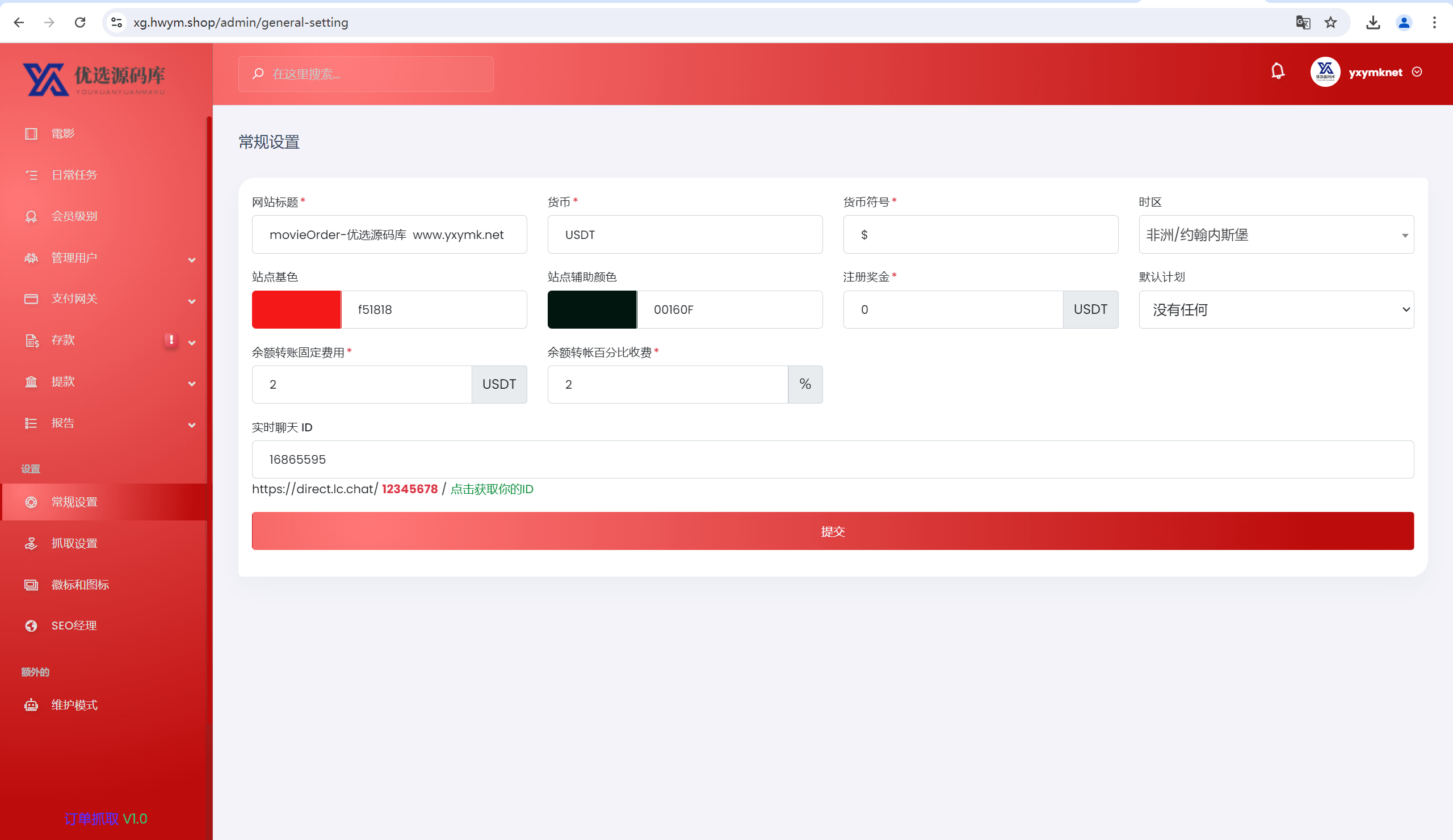Click the 维护模式 robot icon
Viewport: 1453px width, 840px height.
[31, 704]
